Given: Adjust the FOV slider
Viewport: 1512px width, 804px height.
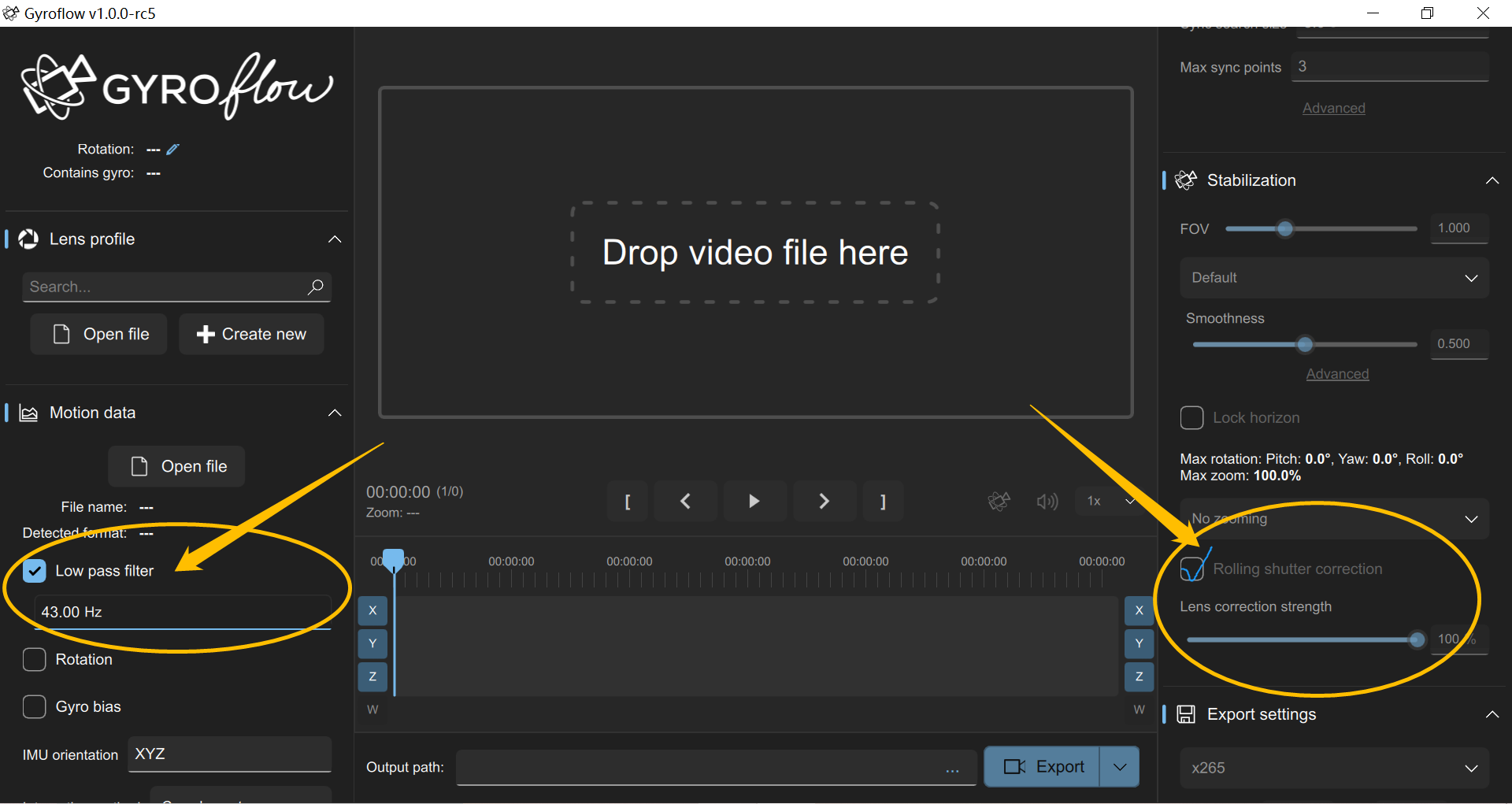Looking at the screenshot, I should pos(1321,229).
